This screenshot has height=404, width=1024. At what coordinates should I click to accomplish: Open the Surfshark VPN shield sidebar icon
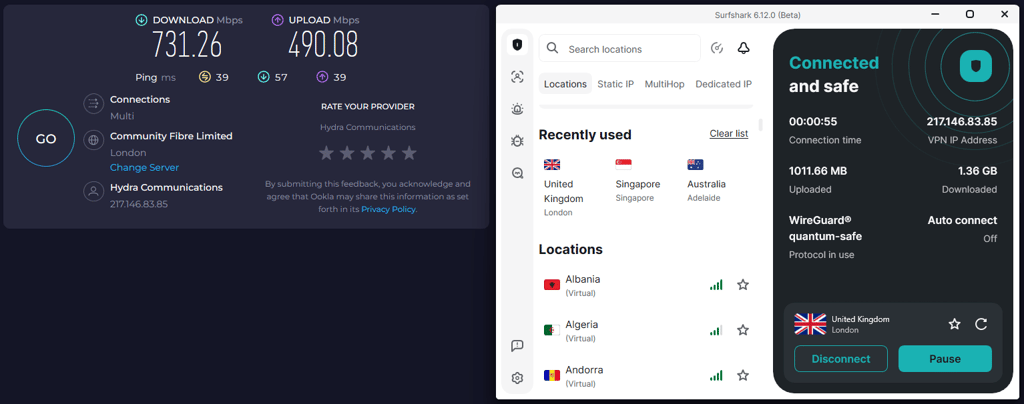pos(517,45)
